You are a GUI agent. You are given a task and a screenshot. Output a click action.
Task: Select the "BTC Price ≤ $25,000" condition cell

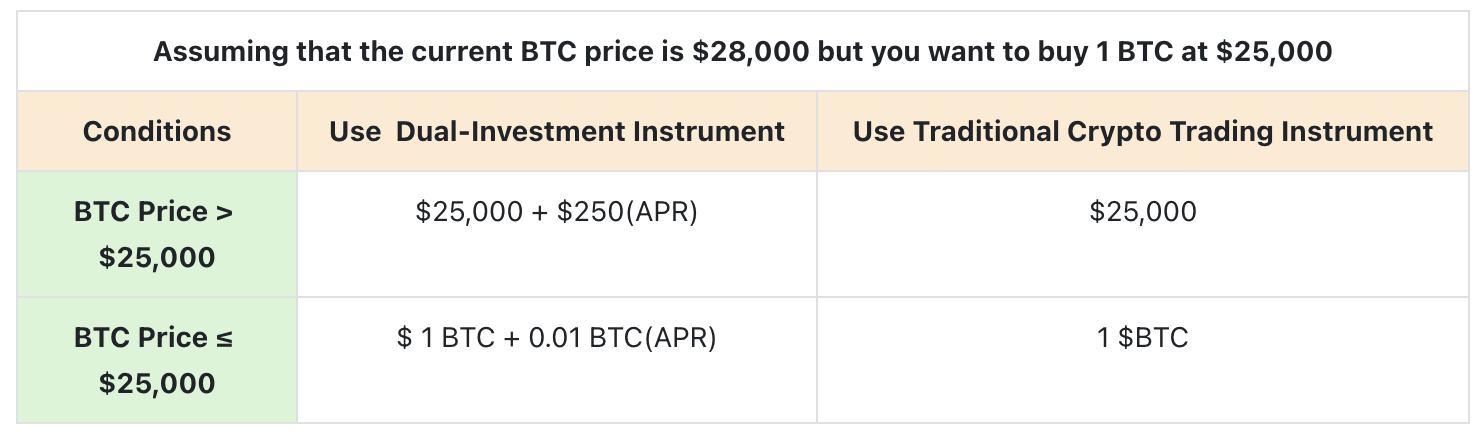157,360
